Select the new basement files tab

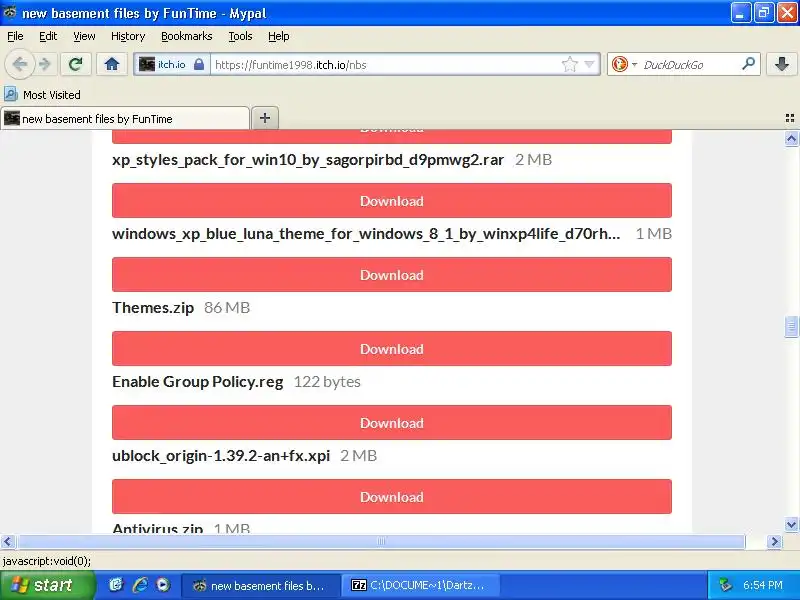[x=125, y=119]
